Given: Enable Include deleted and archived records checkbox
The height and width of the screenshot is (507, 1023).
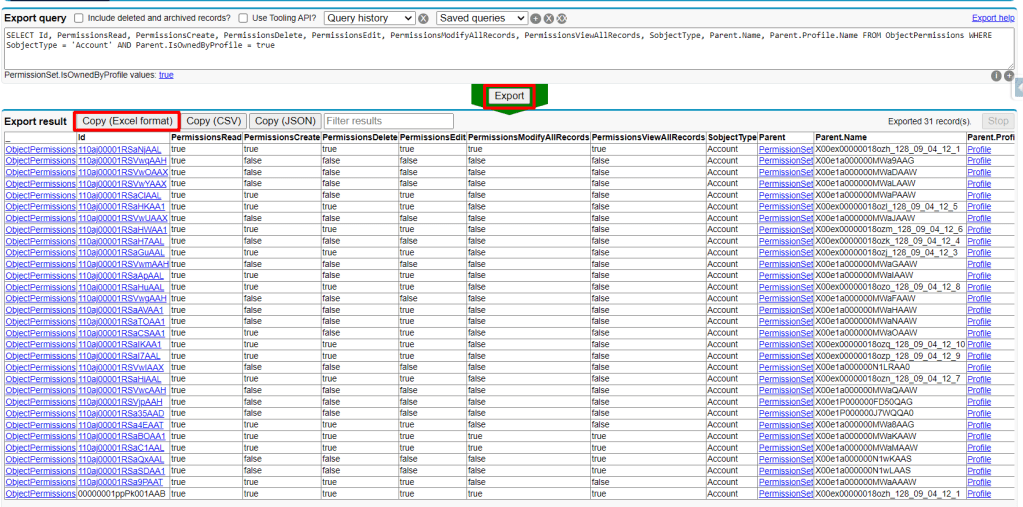Looking at the screenshot, I should click(79, 18).
